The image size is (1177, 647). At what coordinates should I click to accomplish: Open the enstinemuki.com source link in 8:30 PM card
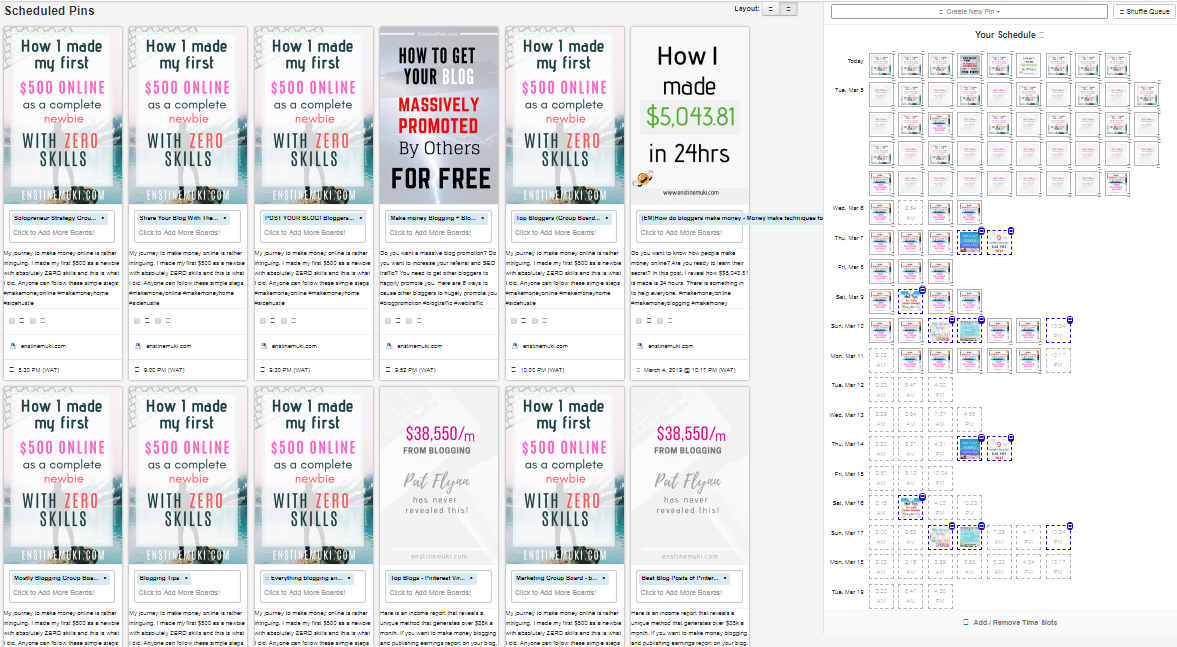pyautogui.click(x=42, y=346)
